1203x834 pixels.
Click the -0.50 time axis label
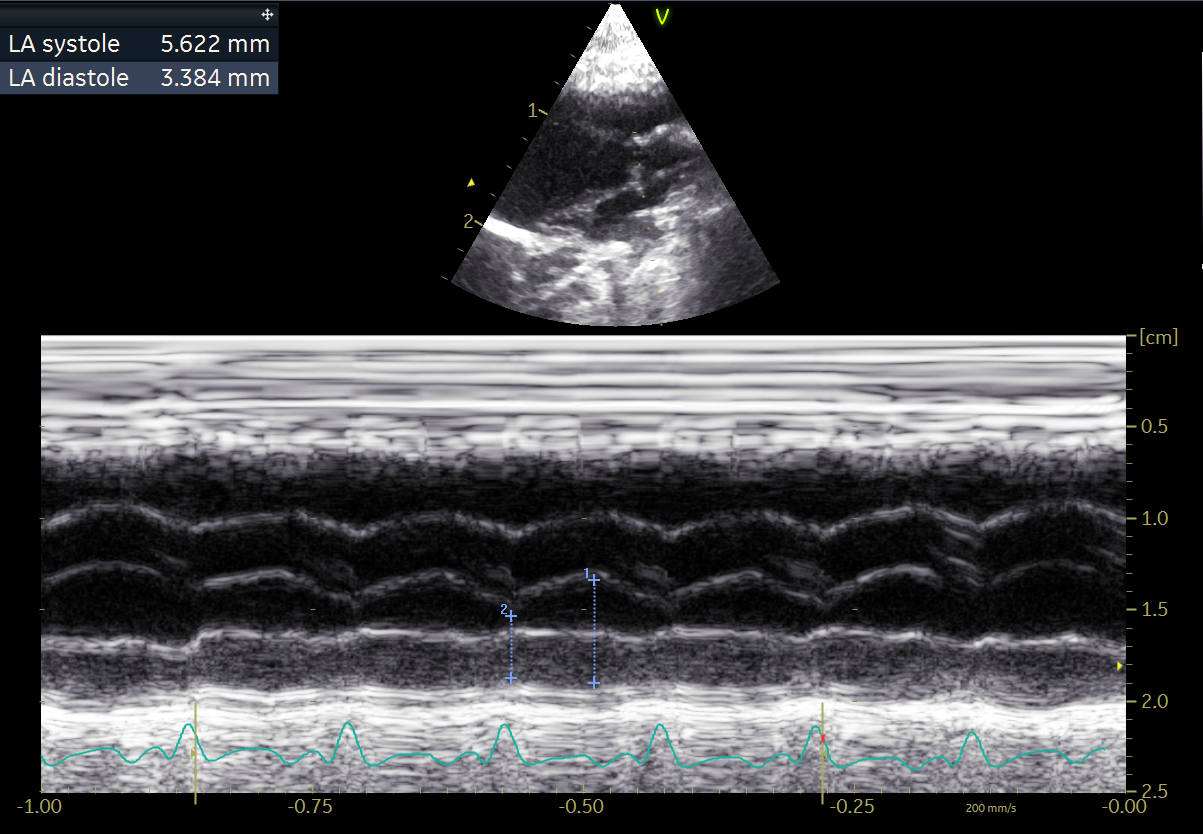582,806
